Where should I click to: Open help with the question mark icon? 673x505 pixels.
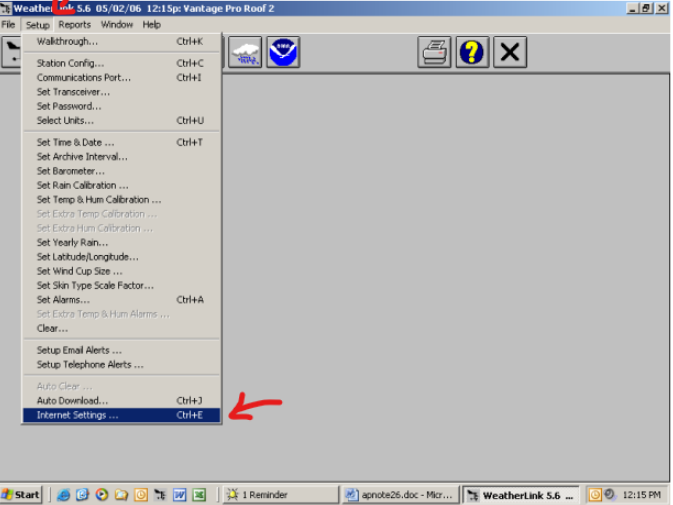472,52
